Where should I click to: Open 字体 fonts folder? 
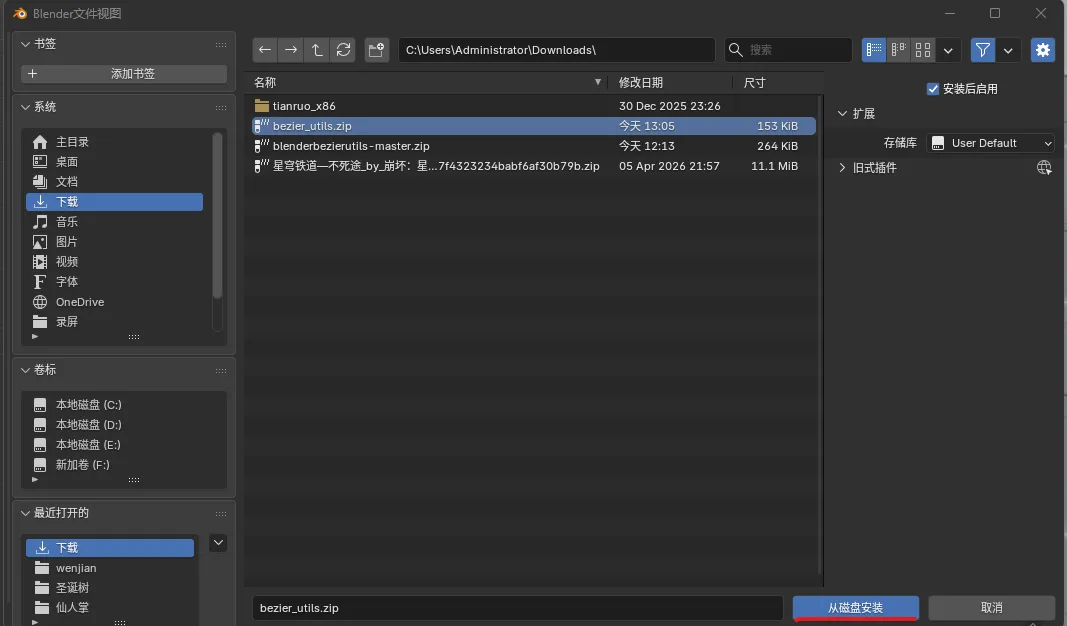tap(114, 282)
